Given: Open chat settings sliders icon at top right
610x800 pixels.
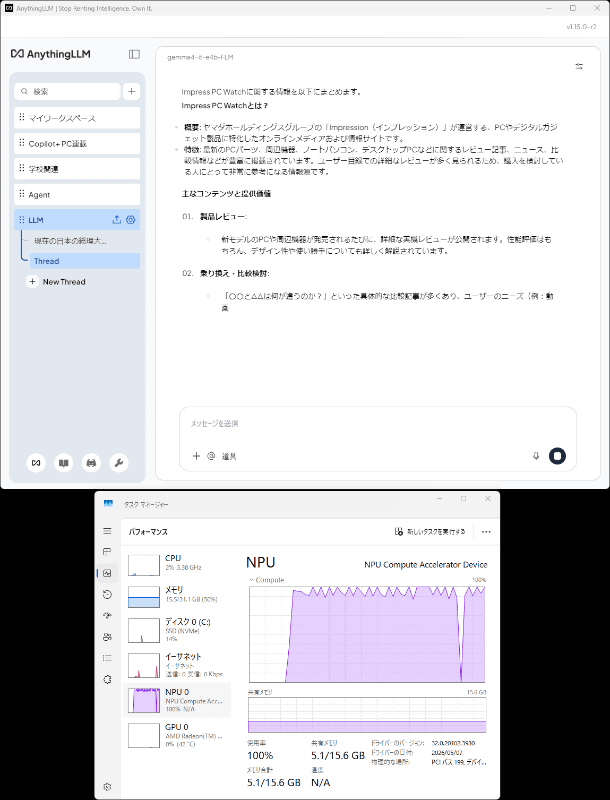Looking at the screenshot, I should point(579,66).
